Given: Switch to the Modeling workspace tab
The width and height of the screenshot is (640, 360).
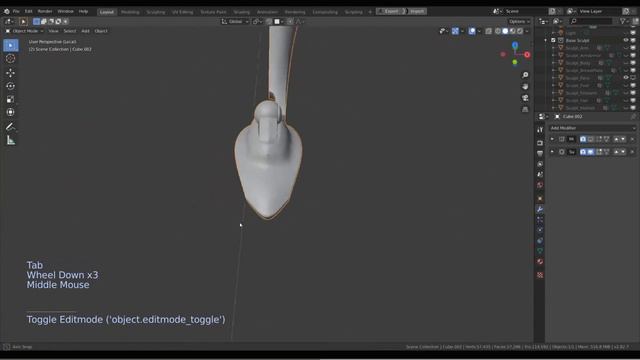Looking at the screenshot, I should (130, 12).
